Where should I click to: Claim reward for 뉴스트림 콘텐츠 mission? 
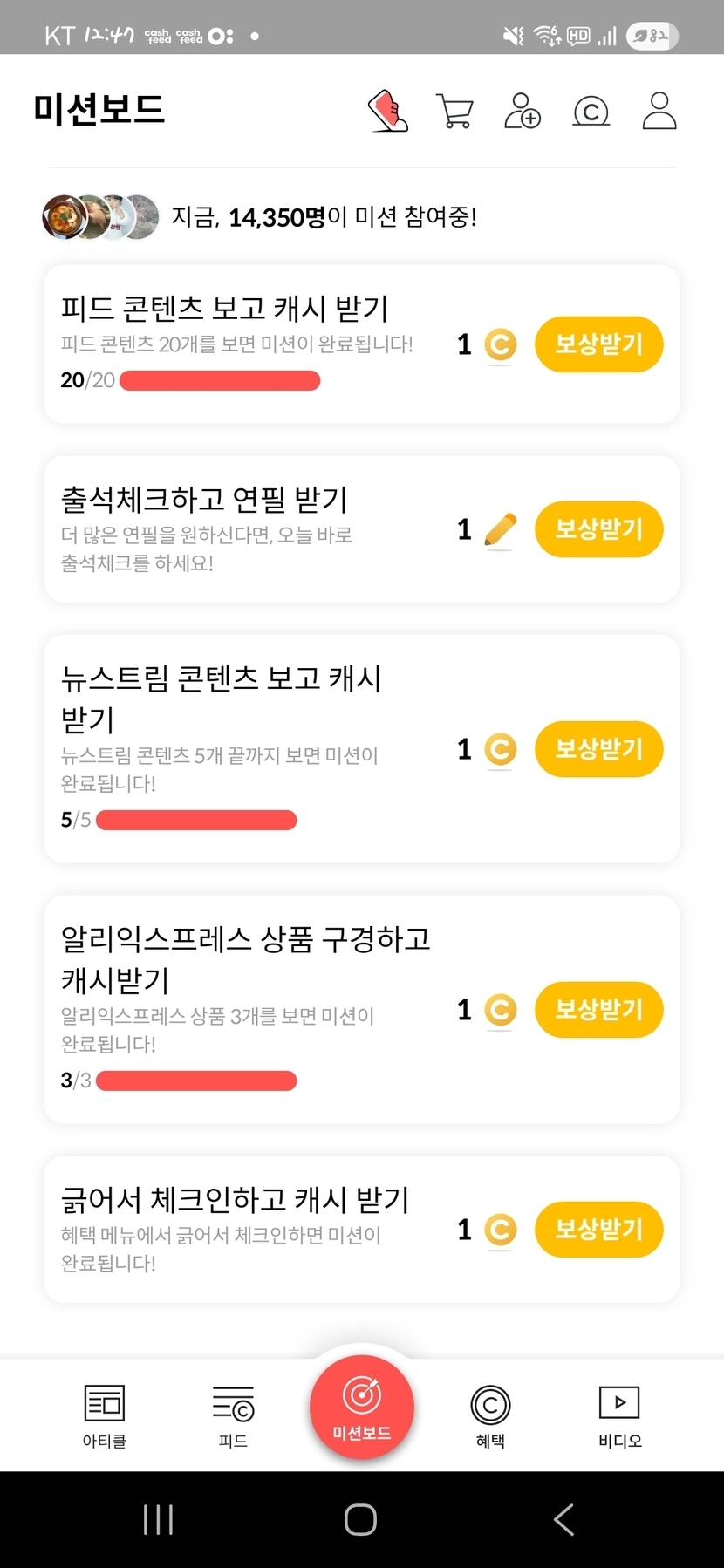tap(598, 749)
